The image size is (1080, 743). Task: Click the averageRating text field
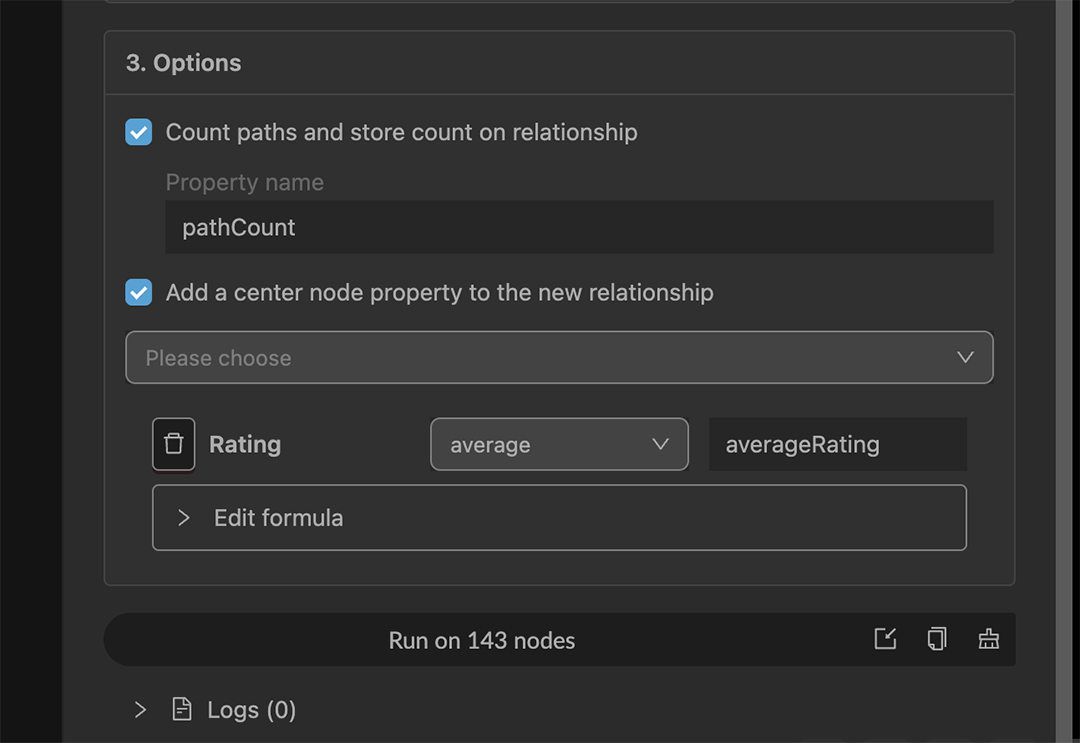[x=837, y=444]
